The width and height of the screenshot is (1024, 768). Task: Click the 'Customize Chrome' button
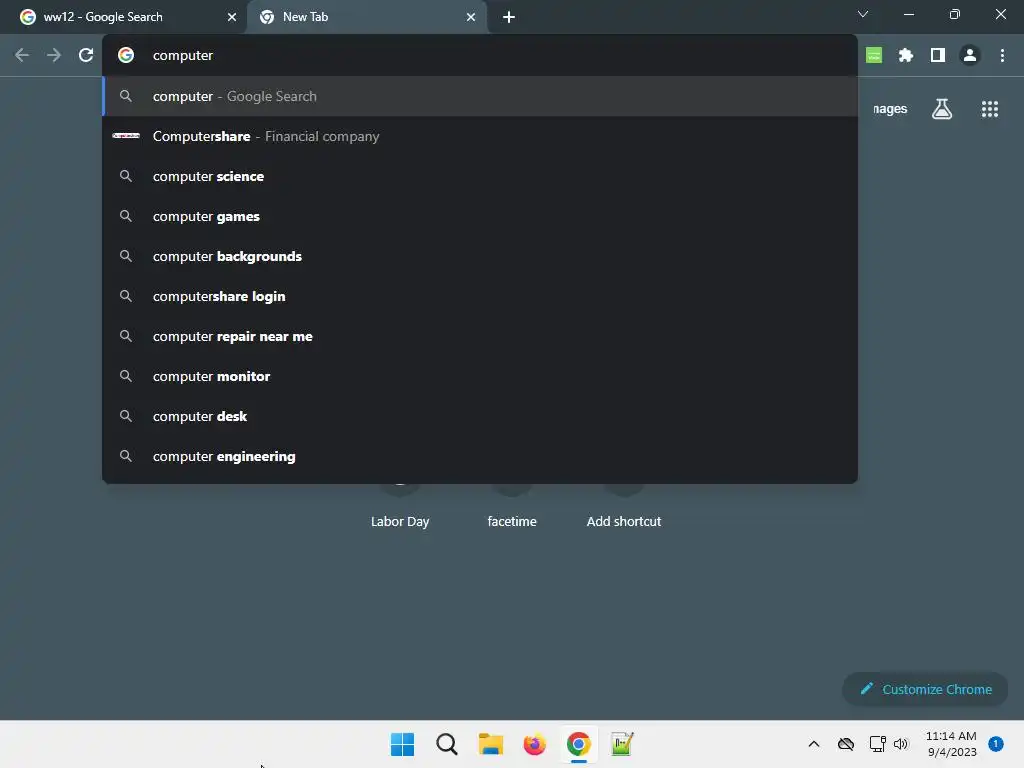tap(925, 689)
